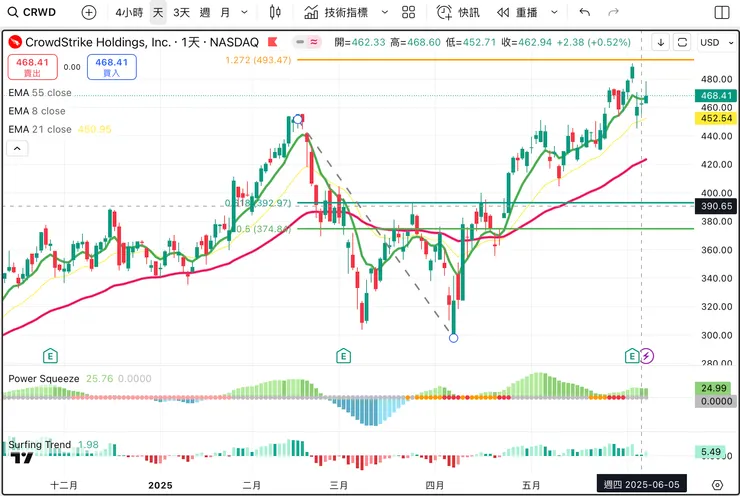Switch to the 3天 timeframe
Viewport: 740px width, 496px height.
tap(181, 12)
